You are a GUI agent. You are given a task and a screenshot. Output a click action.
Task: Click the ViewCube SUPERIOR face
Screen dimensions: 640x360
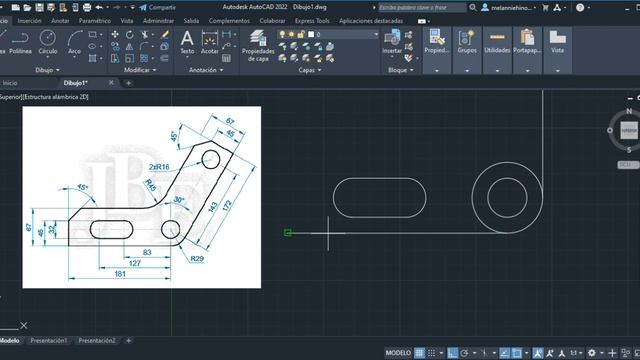click(x=629, y=131)
